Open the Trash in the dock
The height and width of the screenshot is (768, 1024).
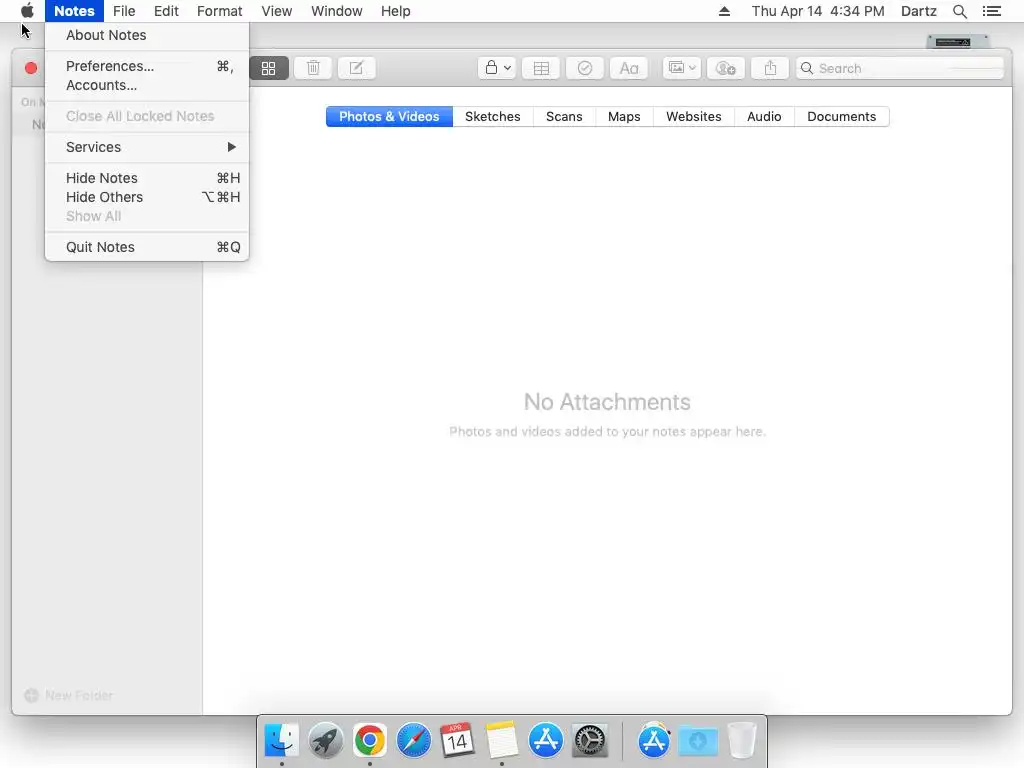point(741,741)
